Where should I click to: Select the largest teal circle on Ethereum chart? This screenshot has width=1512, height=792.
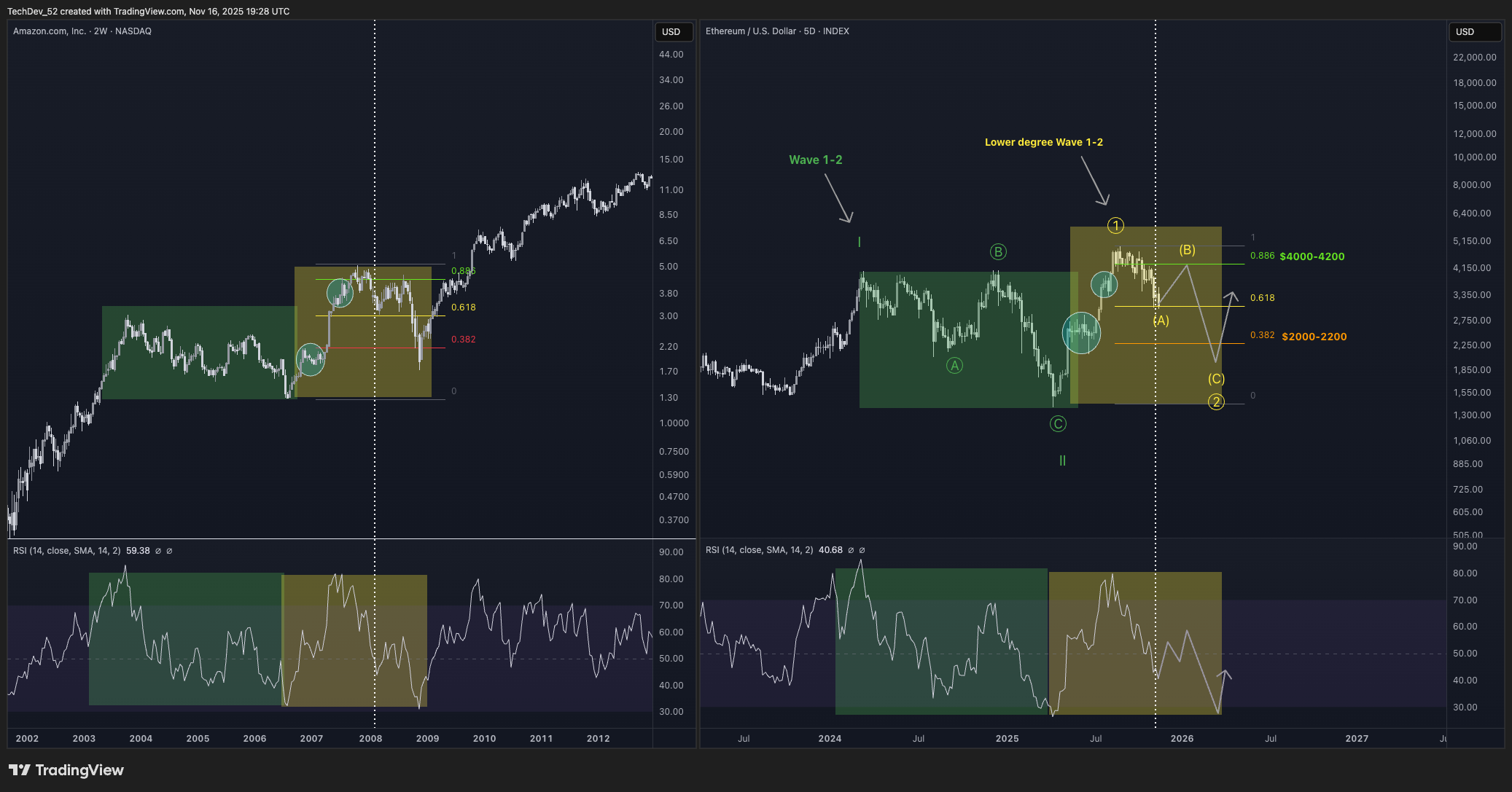(x=1081, y=333)
